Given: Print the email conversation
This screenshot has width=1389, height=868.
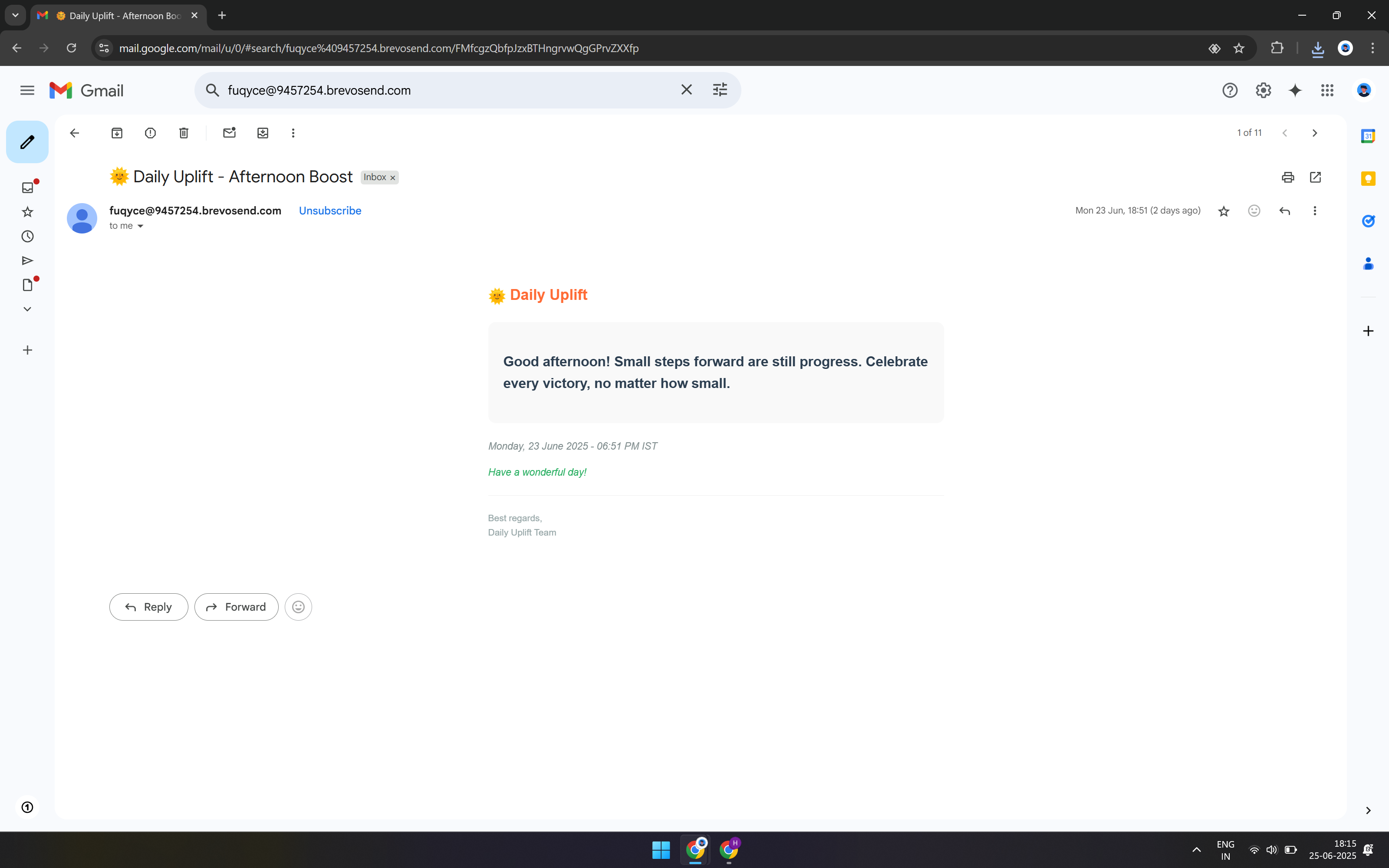Looking at the screenshot, I should pyautogui.click(x=1287, y=178).
